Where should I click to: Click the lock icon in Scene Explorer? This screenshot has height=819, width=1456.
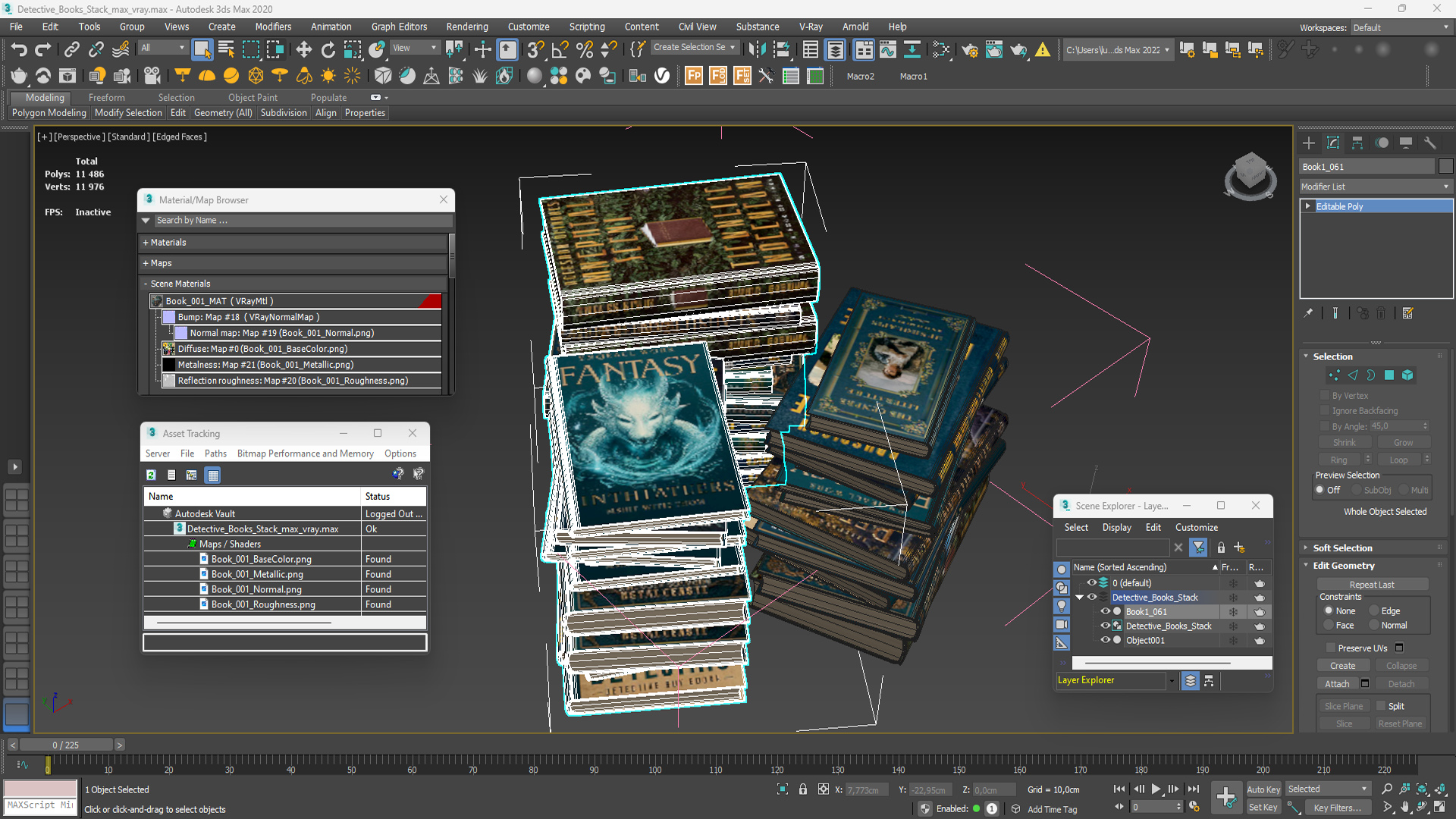[x=1221, y=547]
